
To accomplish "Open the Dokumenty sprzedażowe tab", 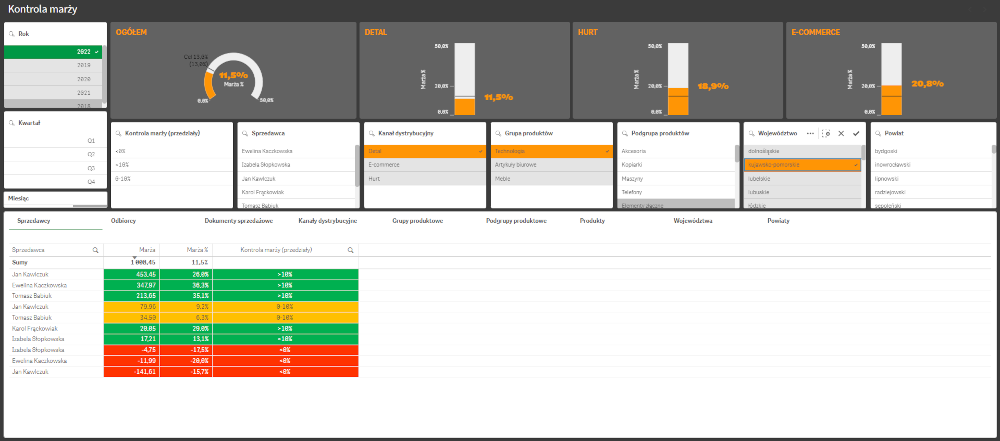I will pyautogui.click(x=239, y=220).
